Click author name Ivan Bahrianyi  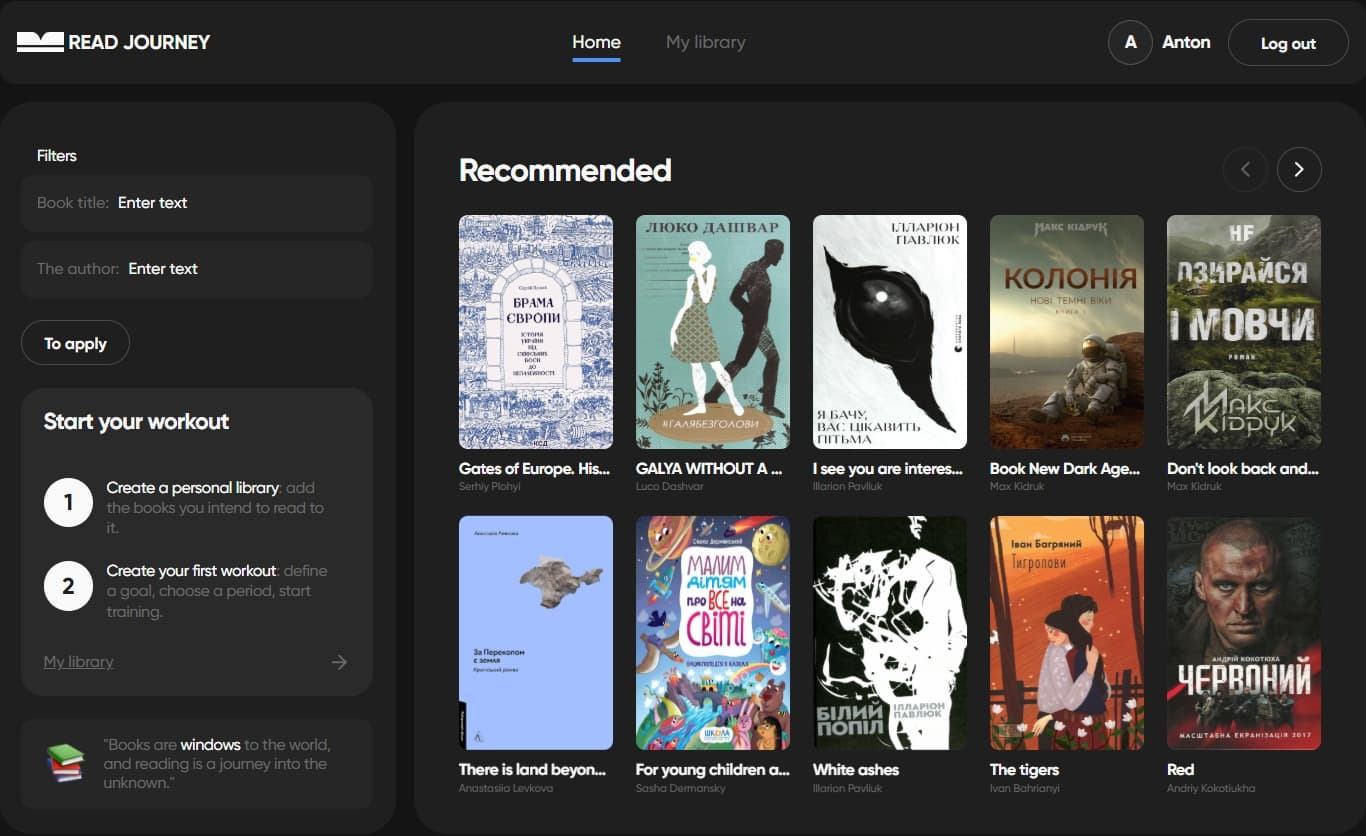click(1025, 788)
